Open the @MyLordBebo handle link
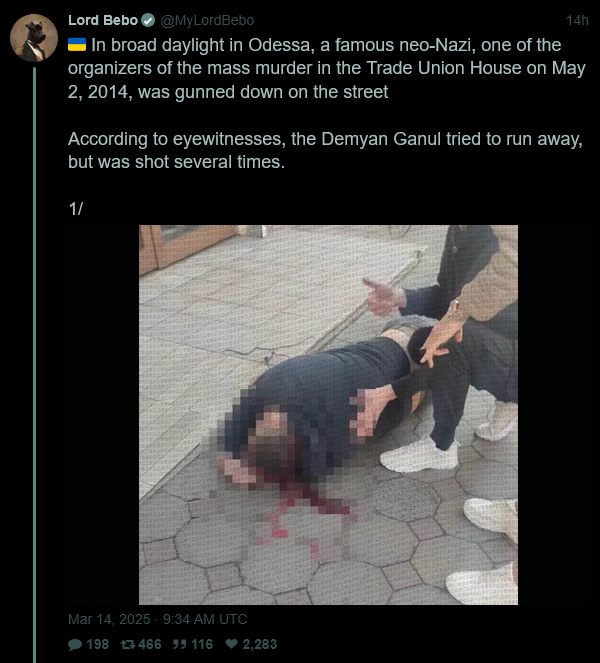The width and height of the screenshot is (600, 663). tap(207, 20)
